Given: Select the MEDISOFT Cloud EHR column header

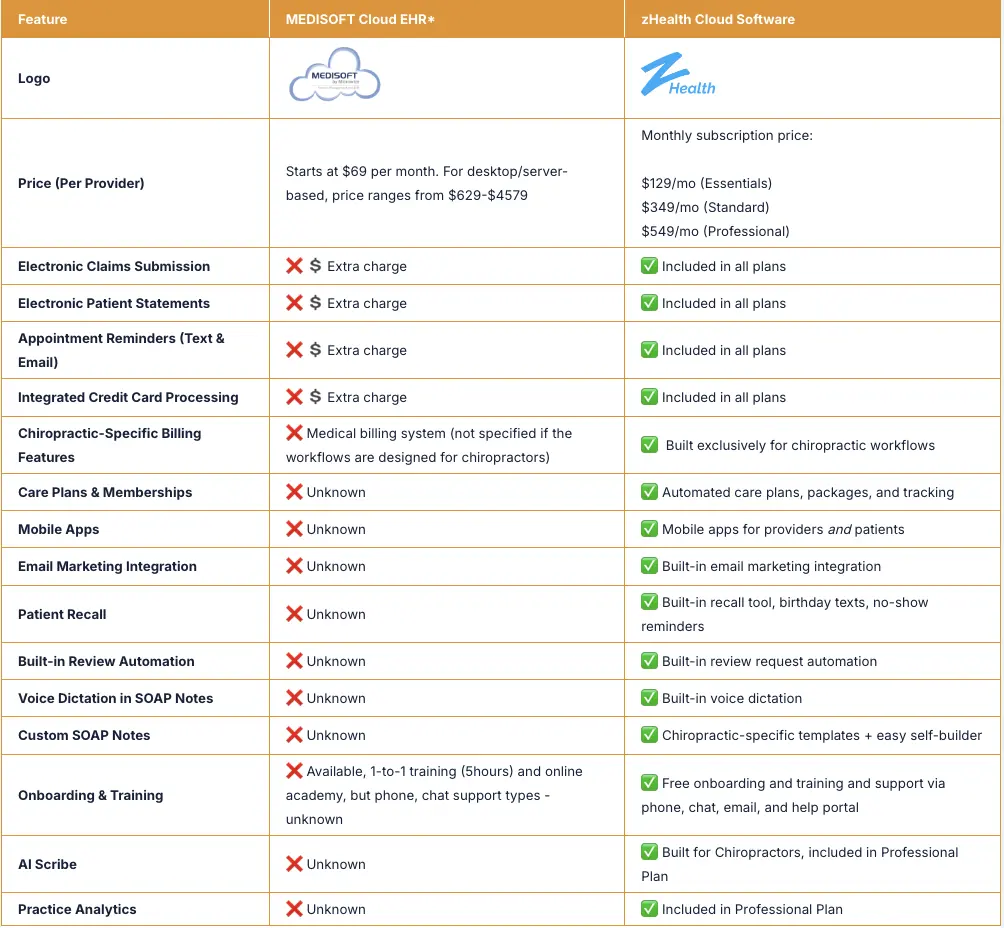Looking at the screenshot, I should pos(360,18).
